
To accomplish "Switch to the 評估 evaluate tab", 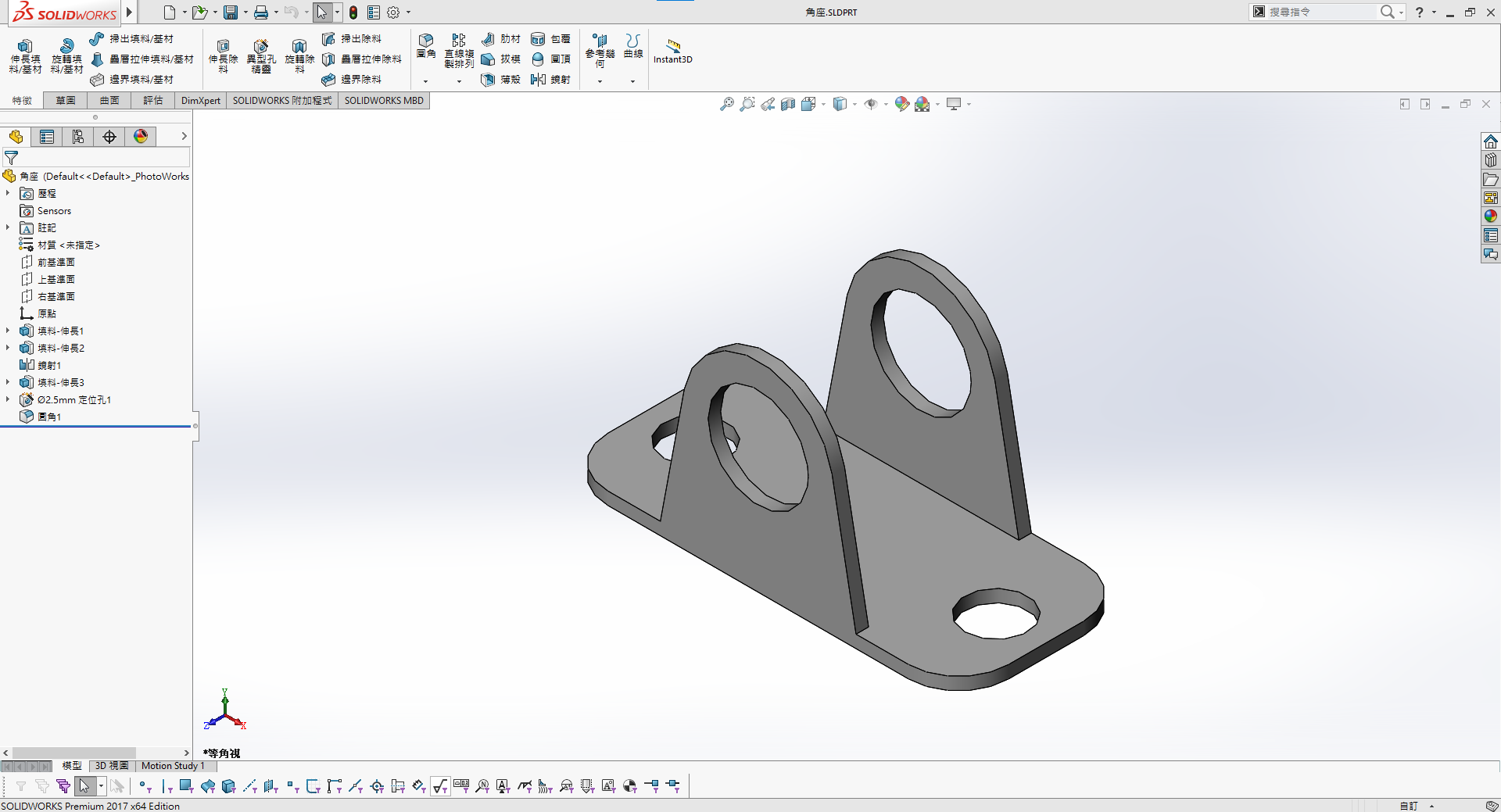I will 153,101.
